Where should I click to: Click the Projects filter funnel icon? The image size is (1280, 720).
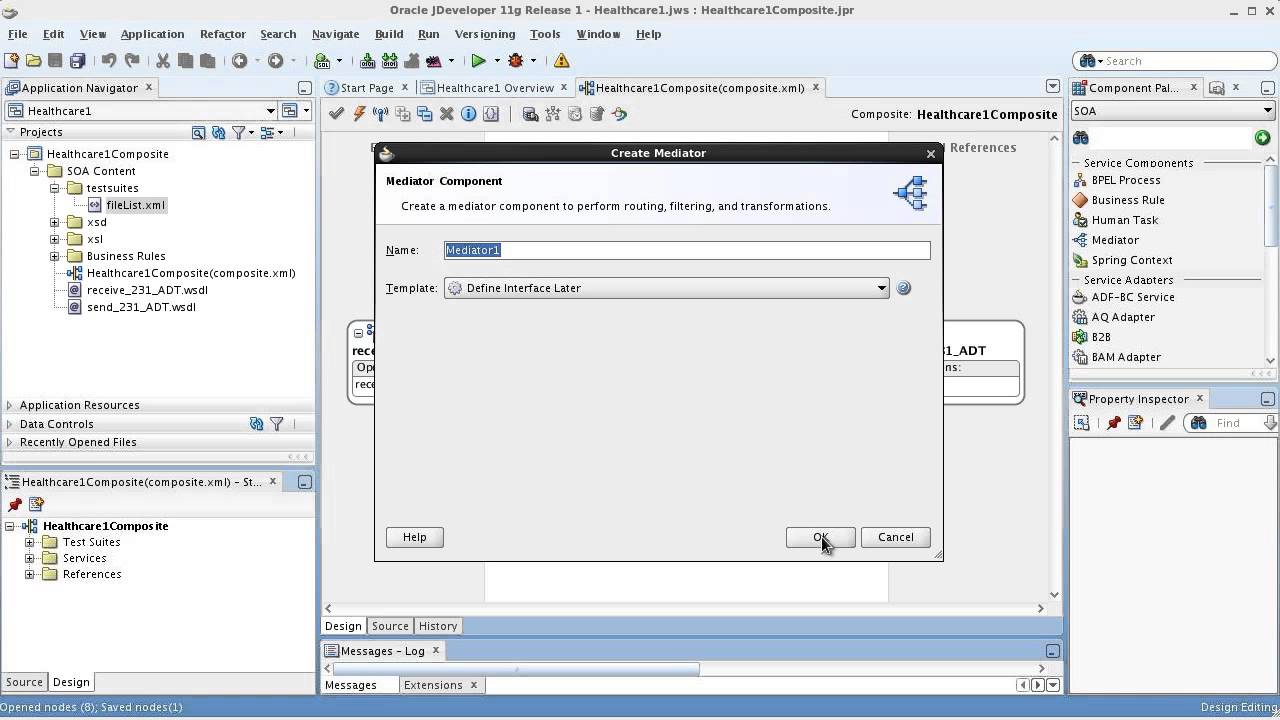(238, 132)
